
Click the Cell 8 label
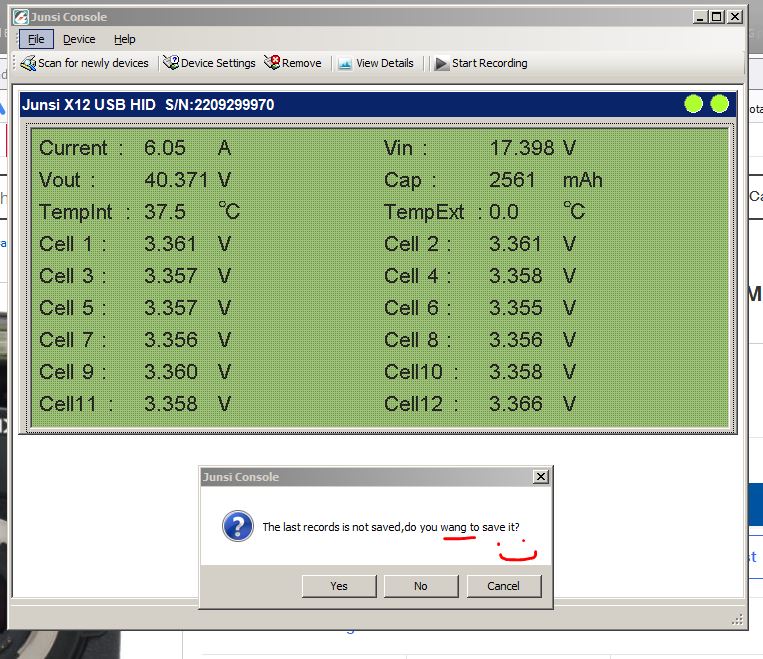[418, 340]
